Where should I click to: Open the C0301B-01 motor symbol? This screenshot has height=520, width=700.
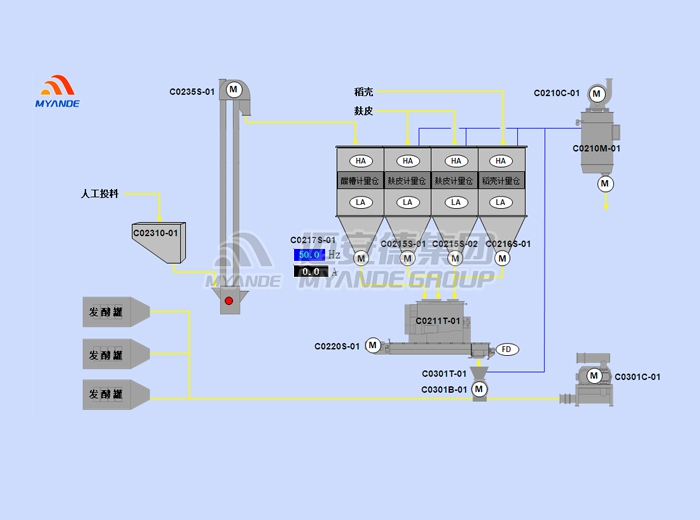(479, 388)
